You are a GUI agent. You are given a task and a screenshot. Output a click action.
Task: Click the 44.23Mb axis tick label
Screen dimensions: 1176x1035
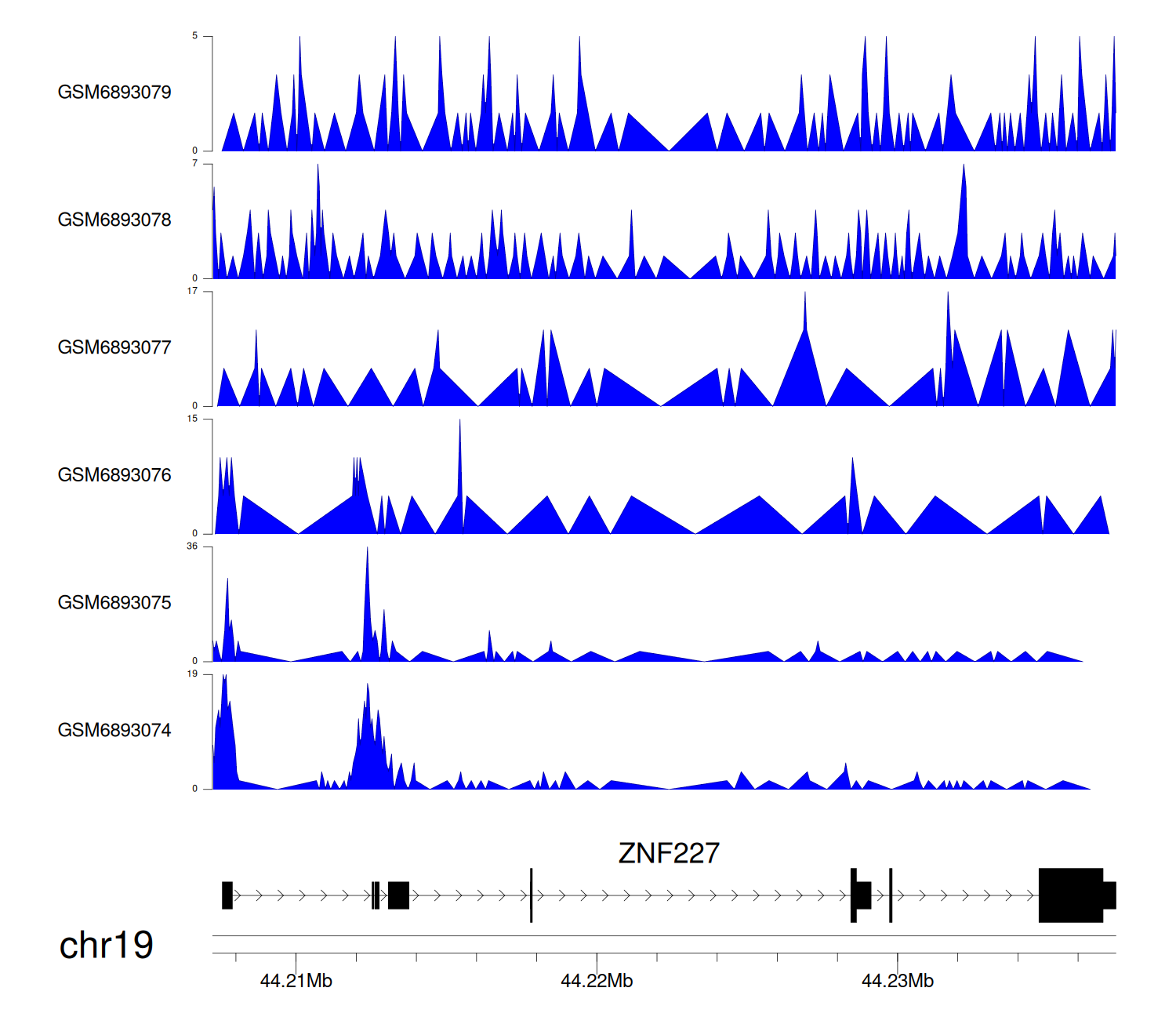898,981
